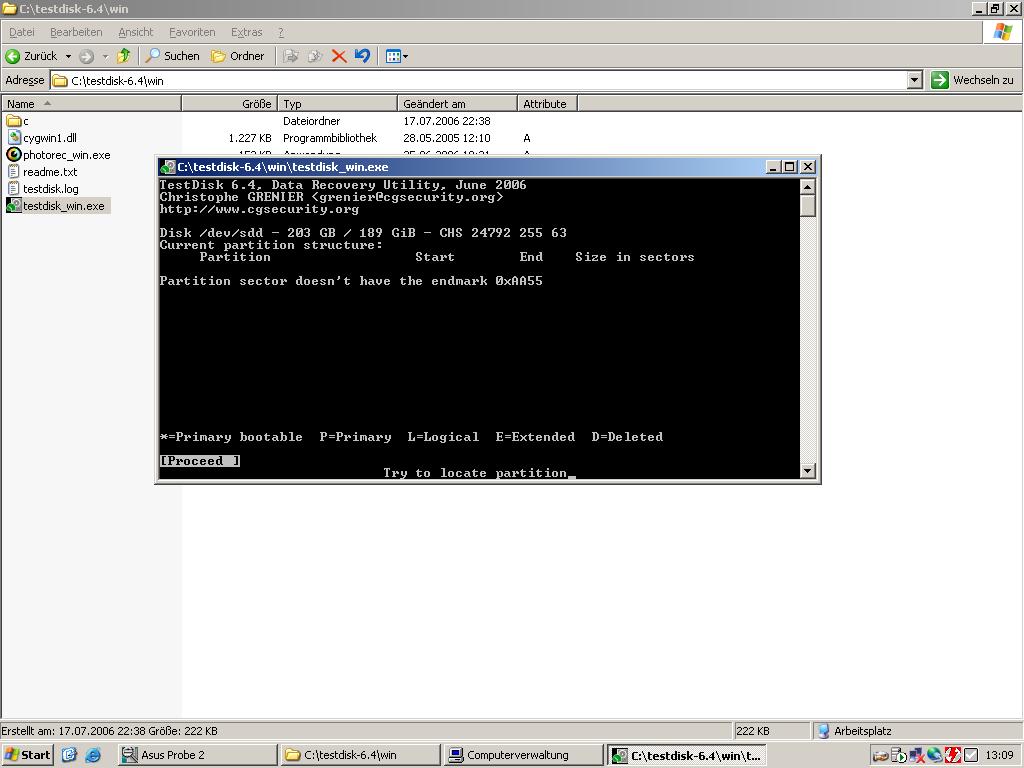Sort by the Attribute column header
The height and width of the screenshot is (768, 1024).
(547, 104)
